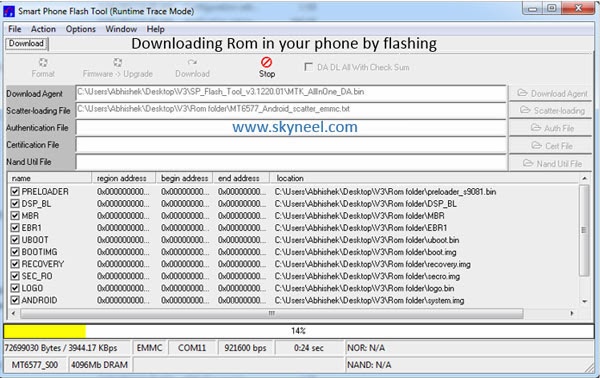600x378 pixels.
Task: Select the Format toolbar icon
Action: (43, 62)
